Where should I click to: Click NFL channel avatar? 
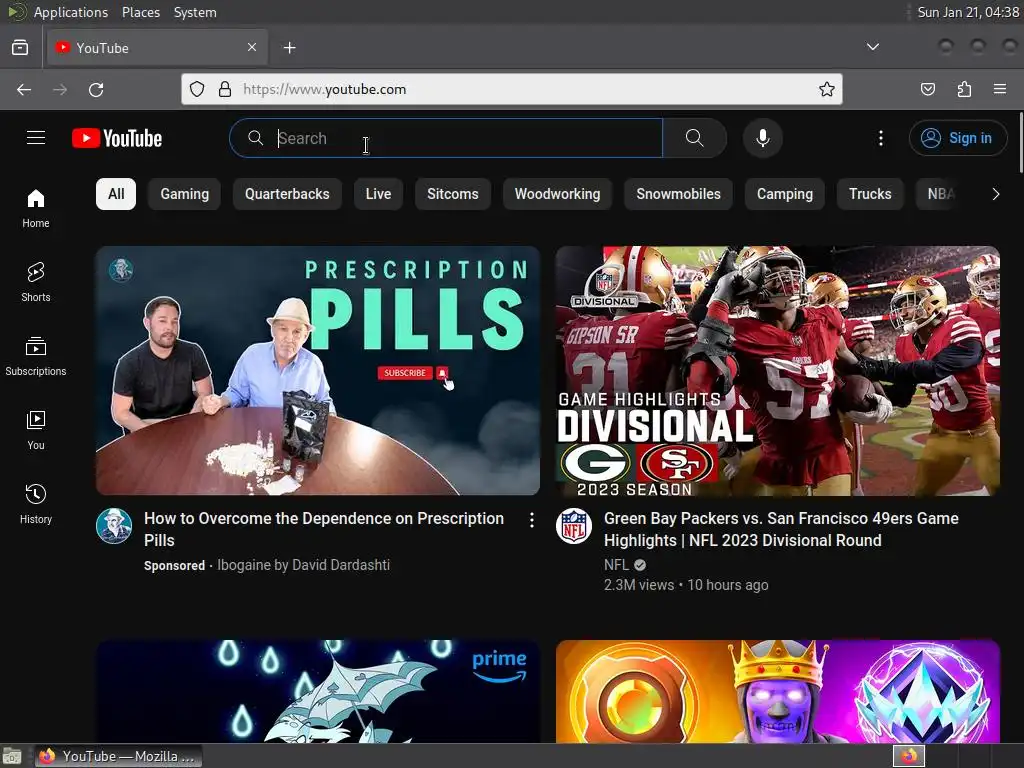574,526
